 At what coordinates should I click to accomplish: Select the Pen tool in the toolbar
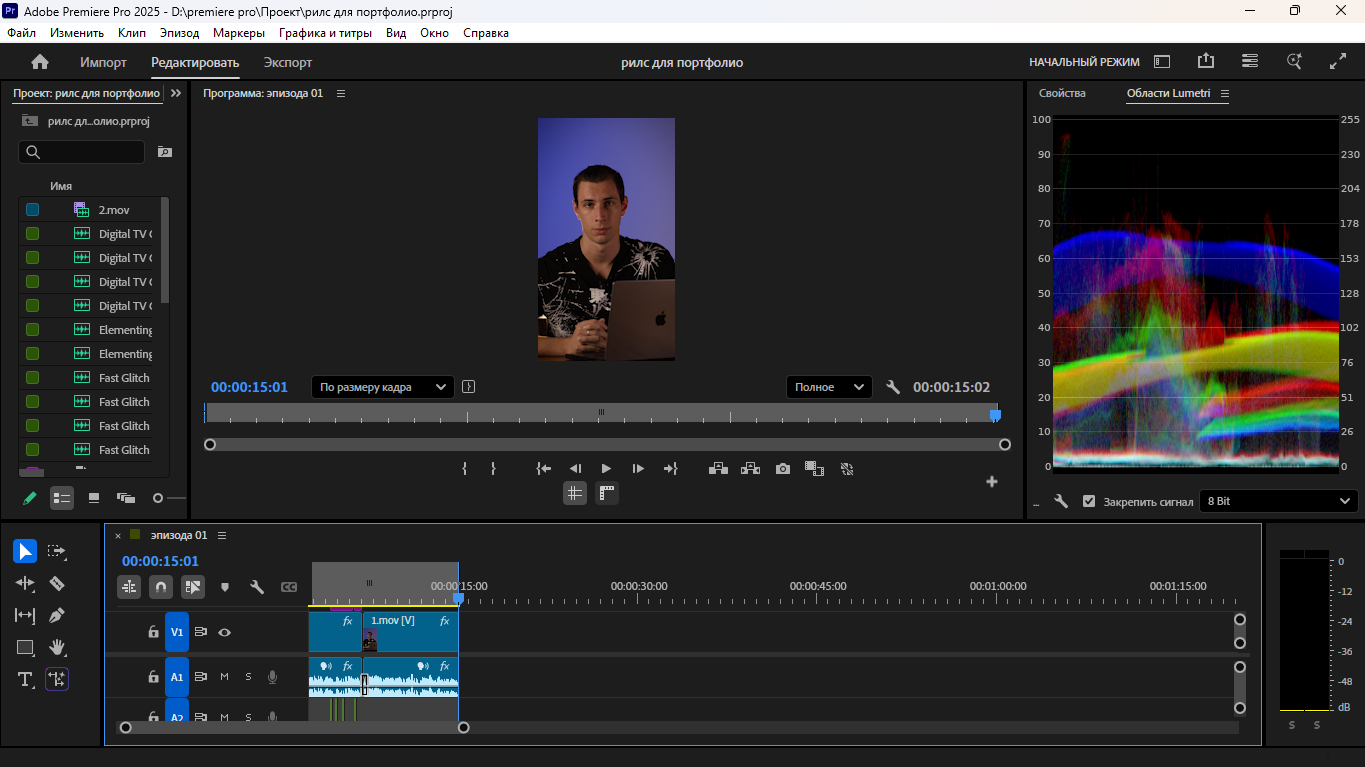57,615
